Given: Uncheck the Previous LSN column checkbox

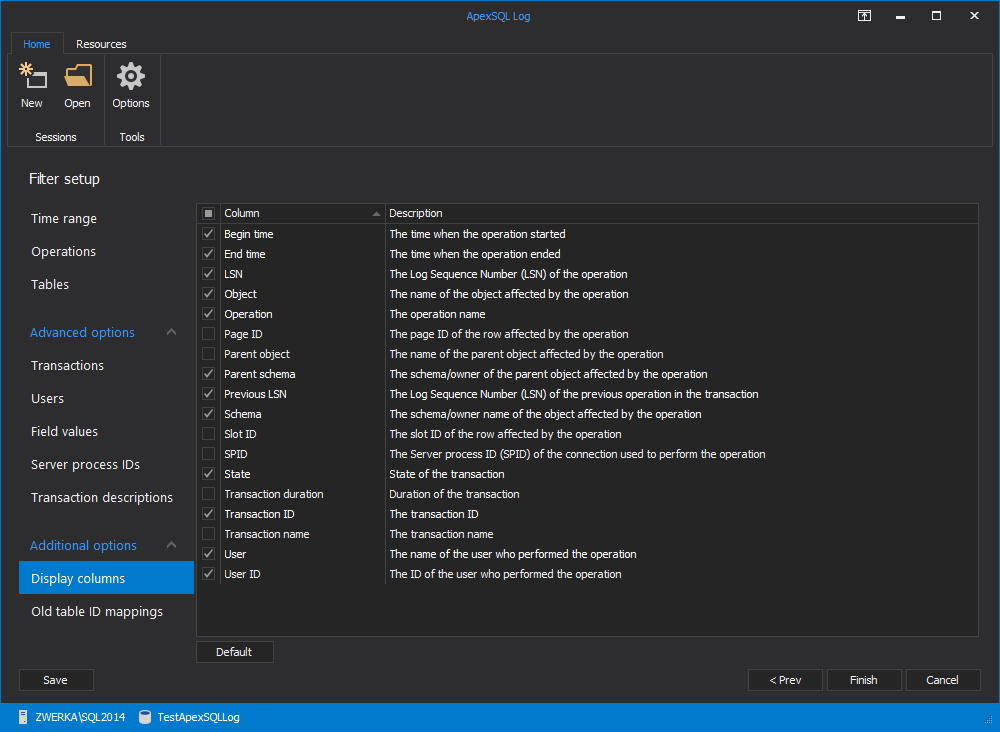Looking at the screenshot, I should (209, 393).
